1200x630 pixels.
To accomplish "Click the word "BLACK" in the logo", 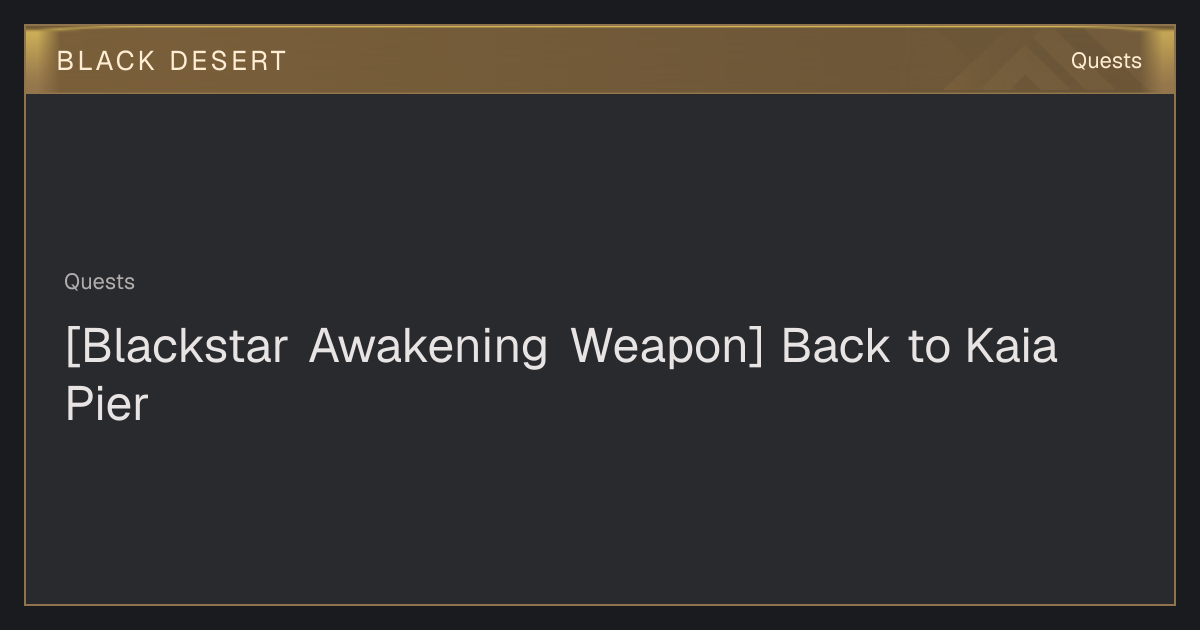I will coord(106,61).
